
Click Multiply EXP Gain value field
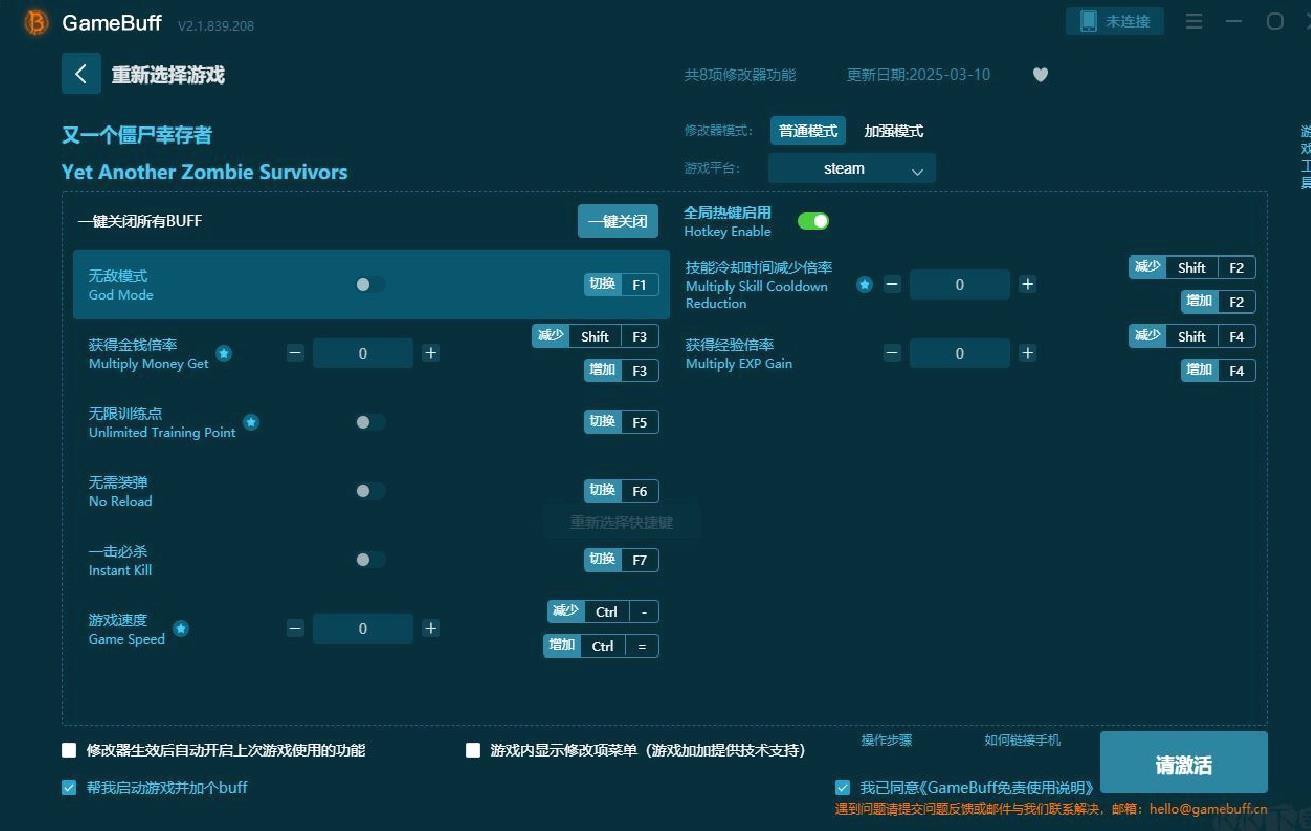(960, 353)
